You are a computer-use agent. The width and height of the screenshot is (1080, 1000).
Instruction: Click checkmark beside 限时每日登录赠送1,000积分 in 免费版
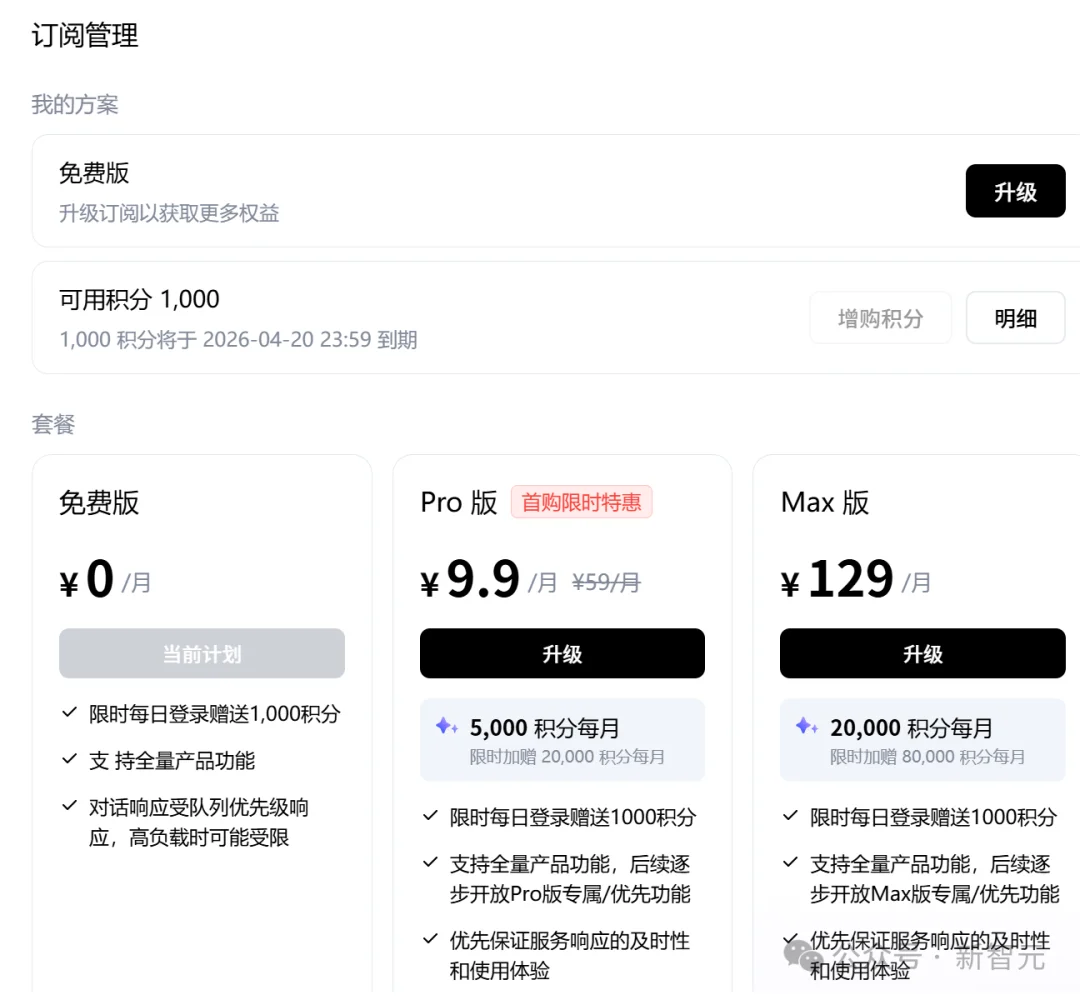click(70, 713)
